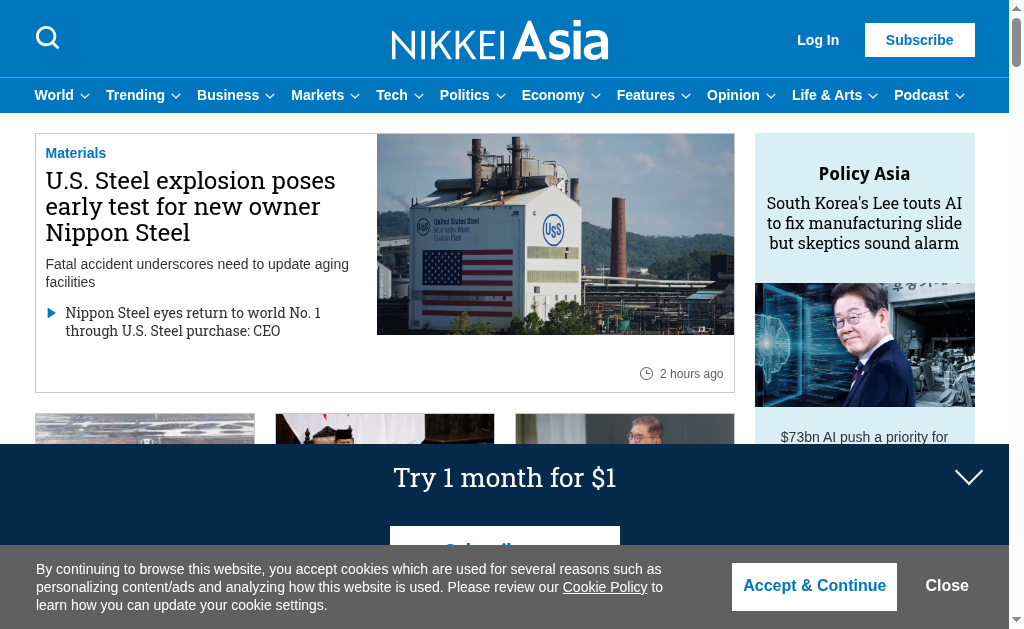Open the Life & Arts section
This screenshot has width=1024, height=629.
tap(827, 95)
